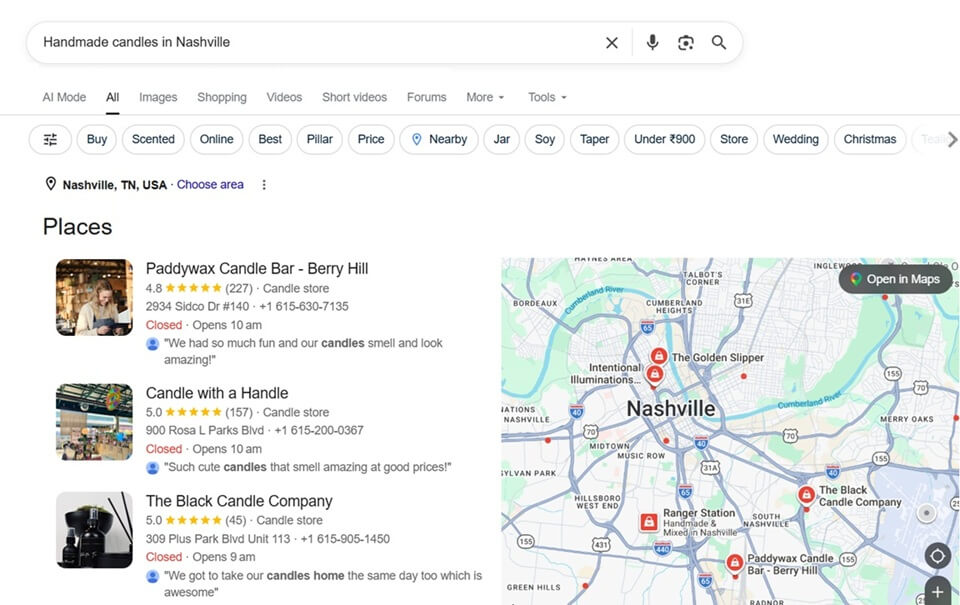
Task: Click the magnifying glass search button
Action: click(x=719, y=42)
